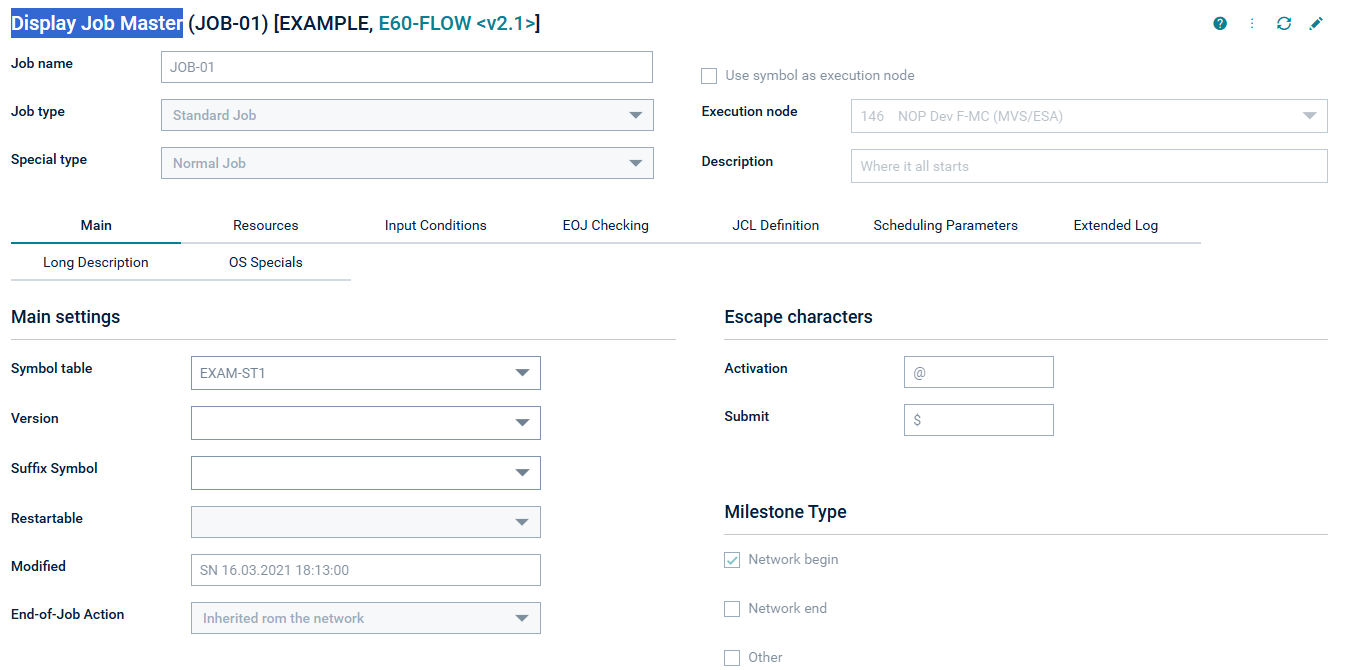The height and width of the screenshot is (670, 1345).
Task: Check the Other milestone checkbox
Action: pyautogui.click(x=732, y=657)
